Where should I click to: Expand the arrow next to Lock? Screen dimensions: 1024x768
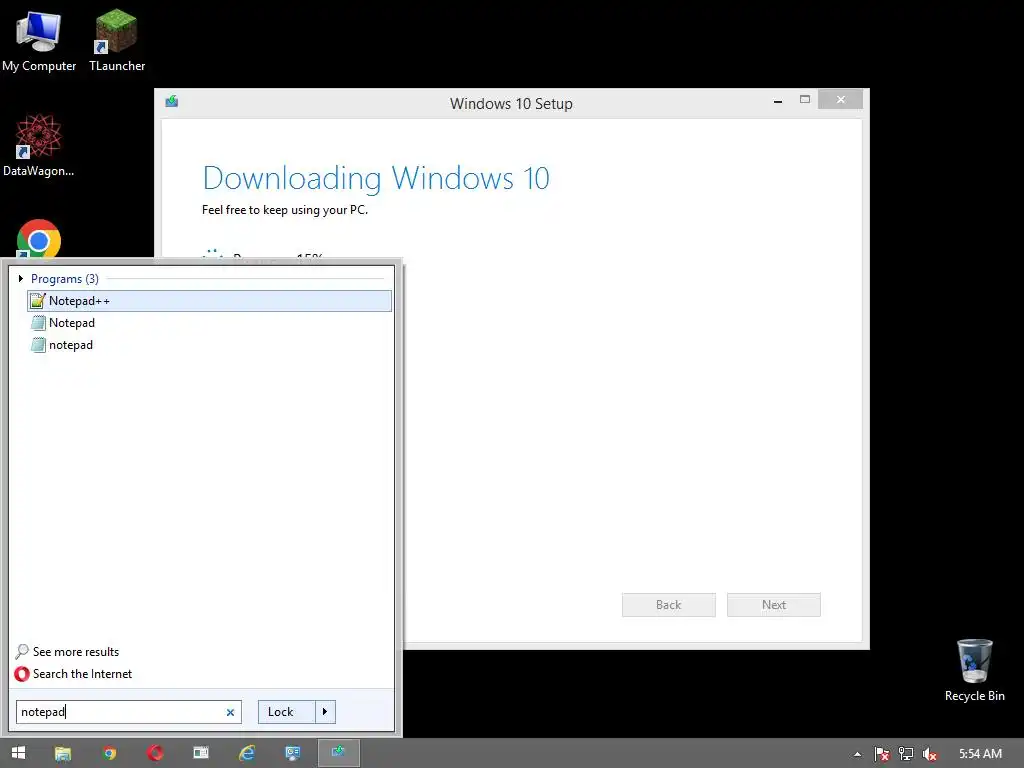(x=325, y=712)
